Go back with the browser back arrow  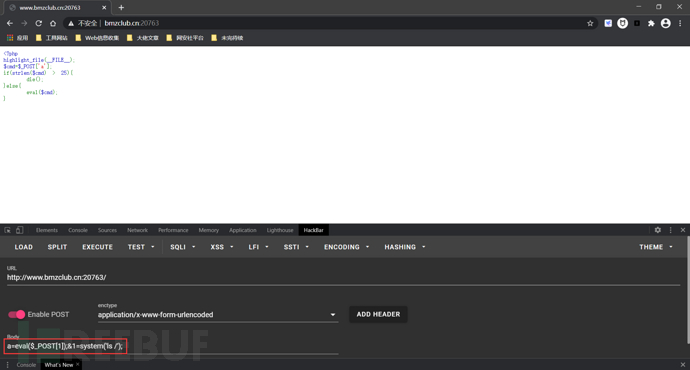click(10, 23)
